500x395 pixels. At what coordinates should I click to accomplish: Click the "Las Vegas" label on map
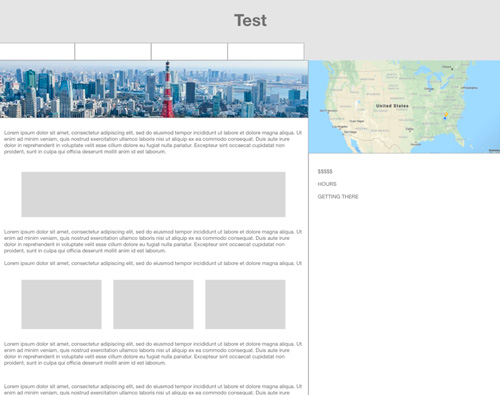tap(357, 121)
